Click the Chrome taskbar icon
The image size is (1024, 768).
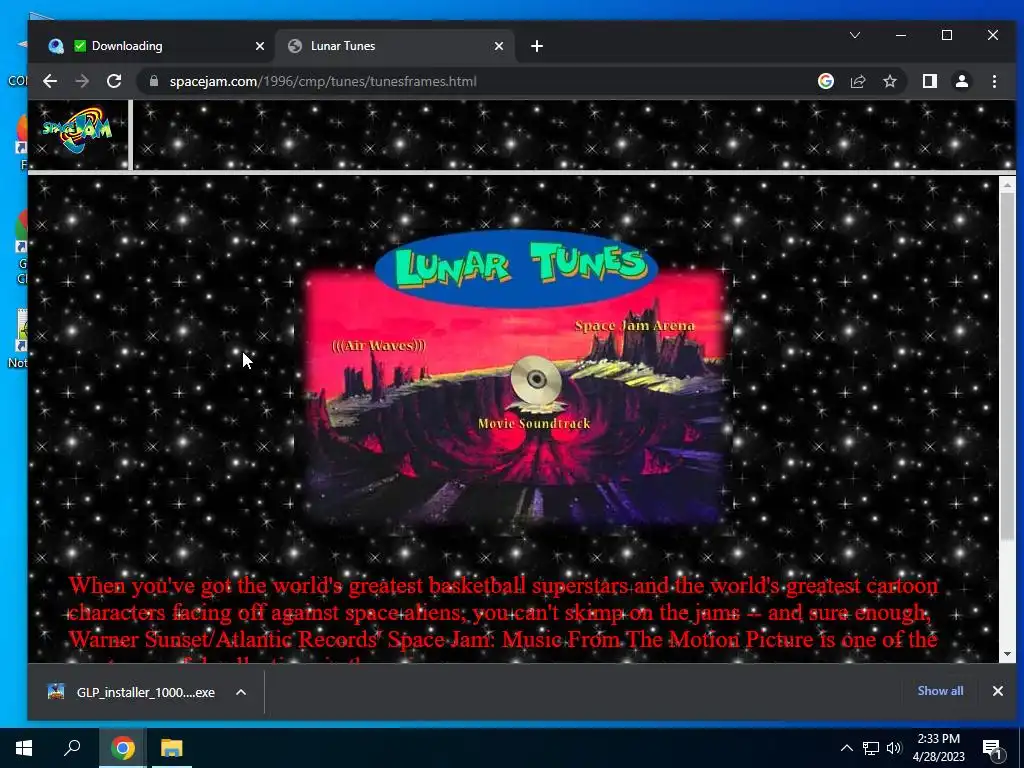click(x=122, y=748)
